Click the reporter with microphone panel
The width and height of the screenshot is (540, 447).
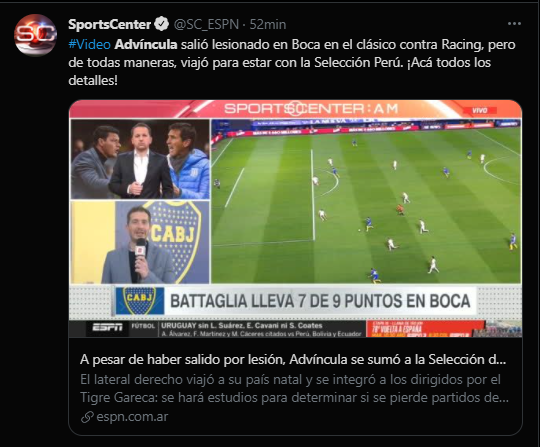click(140, 242)
